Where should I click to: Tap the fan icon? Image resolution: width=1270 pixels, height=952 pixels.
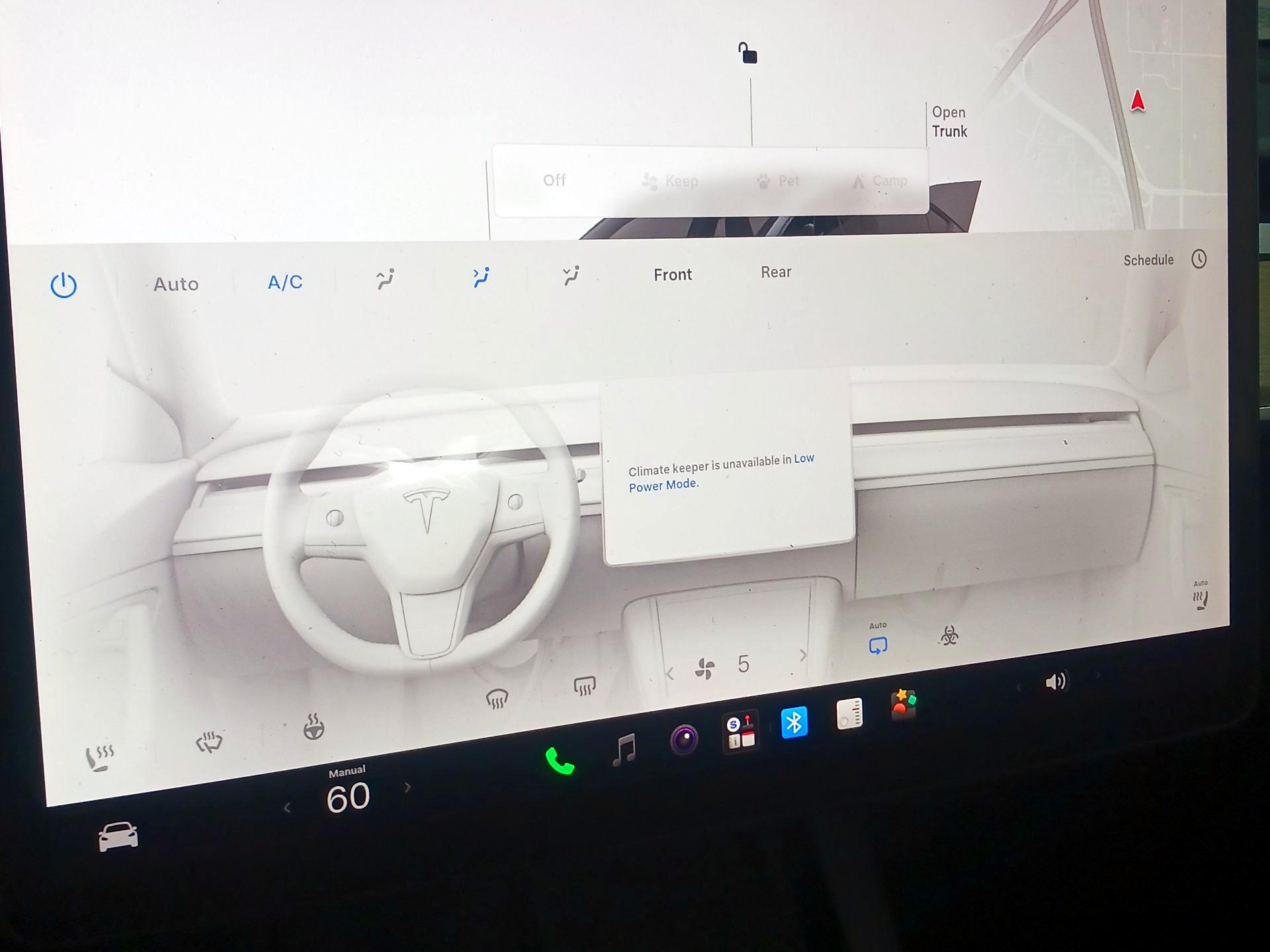coord(705,668)
